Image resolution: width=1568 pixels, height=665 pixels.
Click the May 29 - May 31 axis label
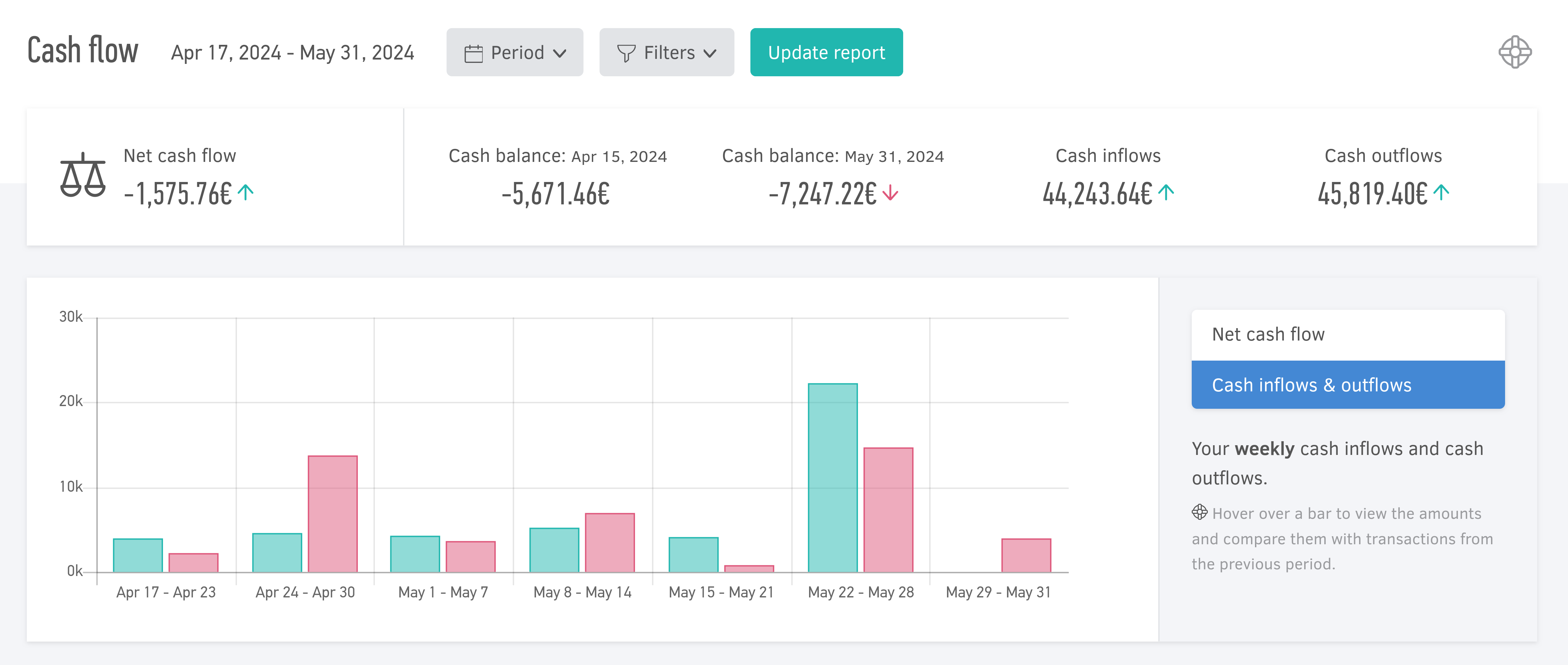998,592
